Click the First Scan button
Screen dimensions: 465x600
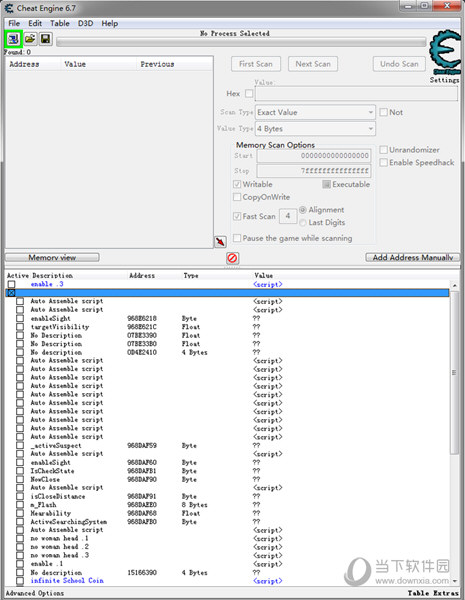click(x=256, y=64)
